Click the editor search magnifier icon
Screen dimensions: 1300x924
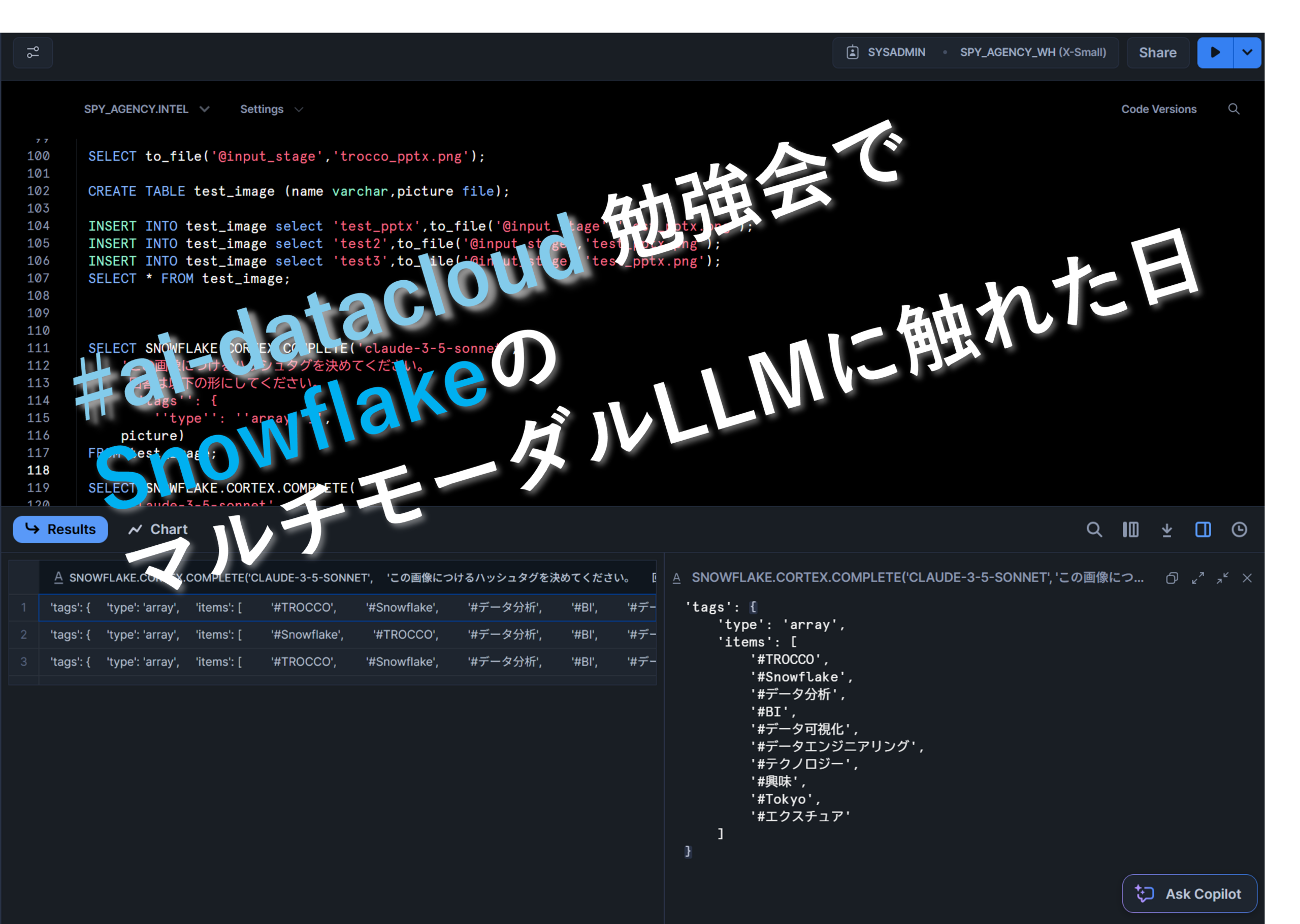(x=1233, y=109)
